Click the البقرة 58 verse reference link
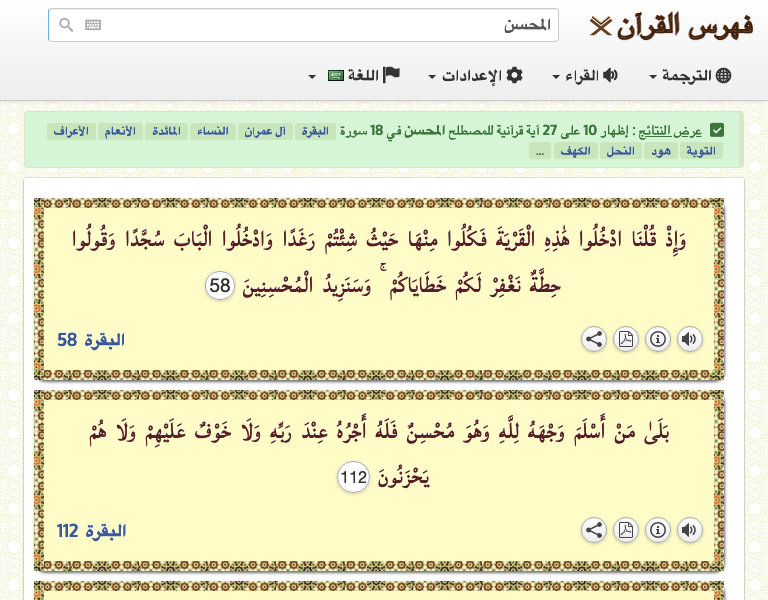Image resolution: width=768 pixels, height=600 pixels. (x=90, y=340)
